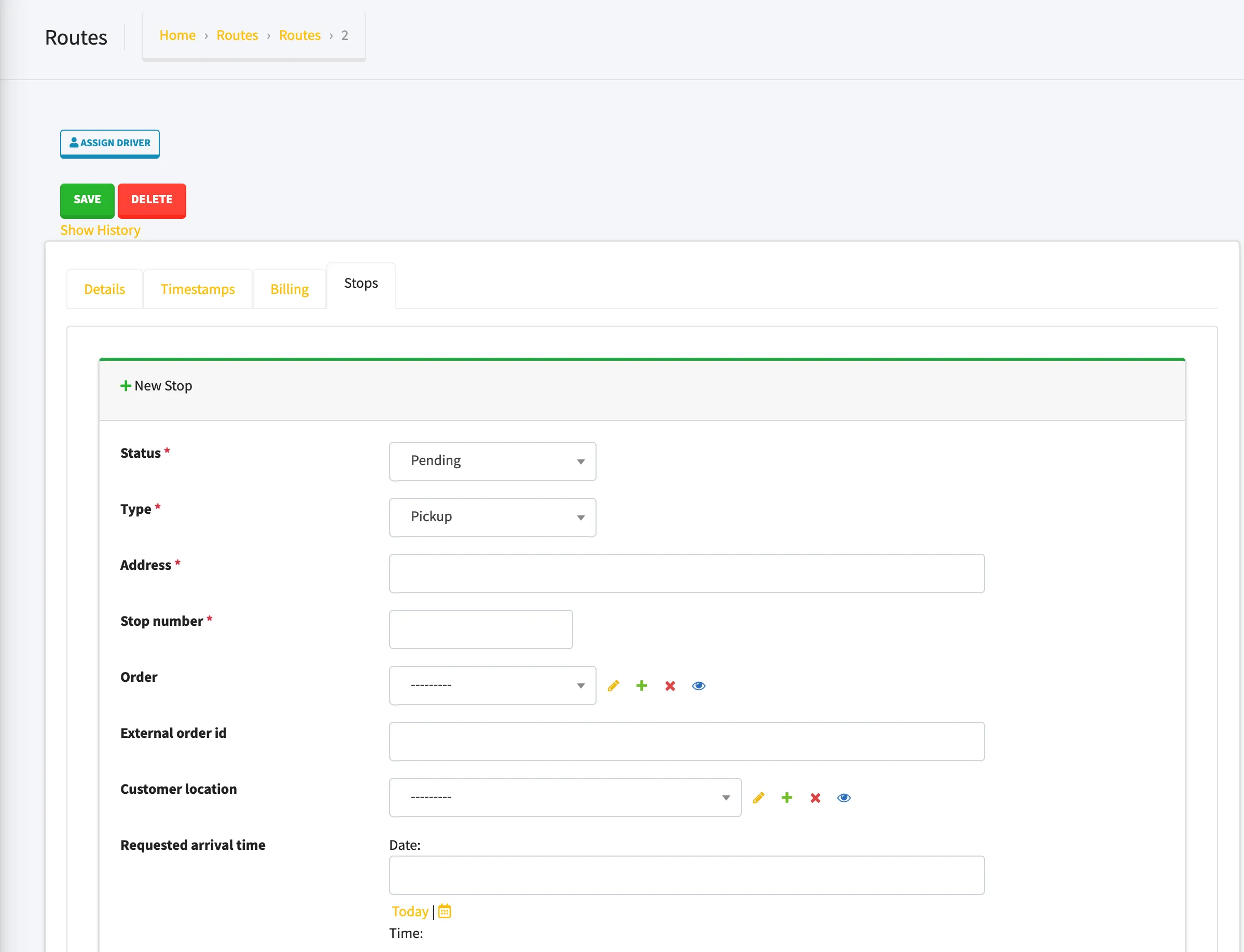Add a new Customer location with the plus icon
The height and width of the screenshot is (952, 1244).
(x=786, y=798)
